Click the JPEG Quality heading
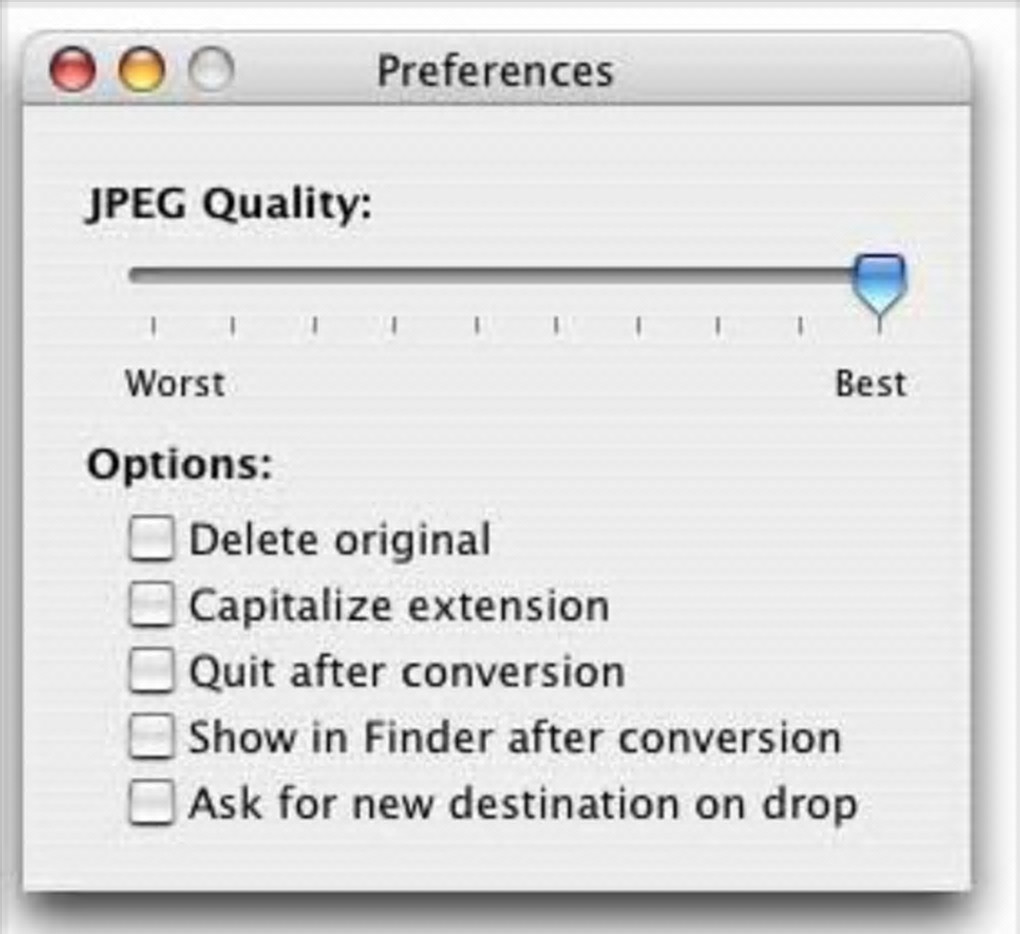Screen dimensions: 1020x934 point(230,206)
